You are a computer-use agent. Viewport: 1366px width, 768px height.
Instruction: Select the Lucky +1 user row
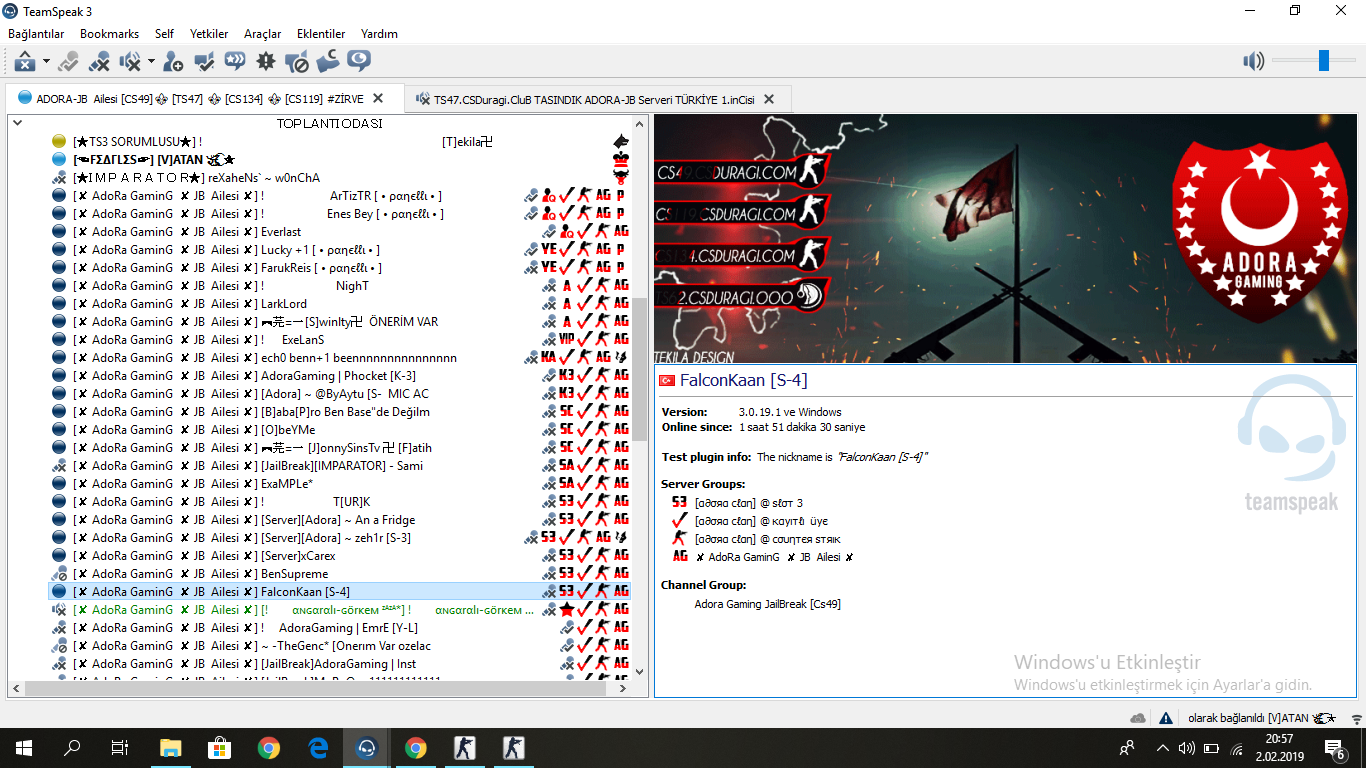pyautogui.click(x=339, y=250)
